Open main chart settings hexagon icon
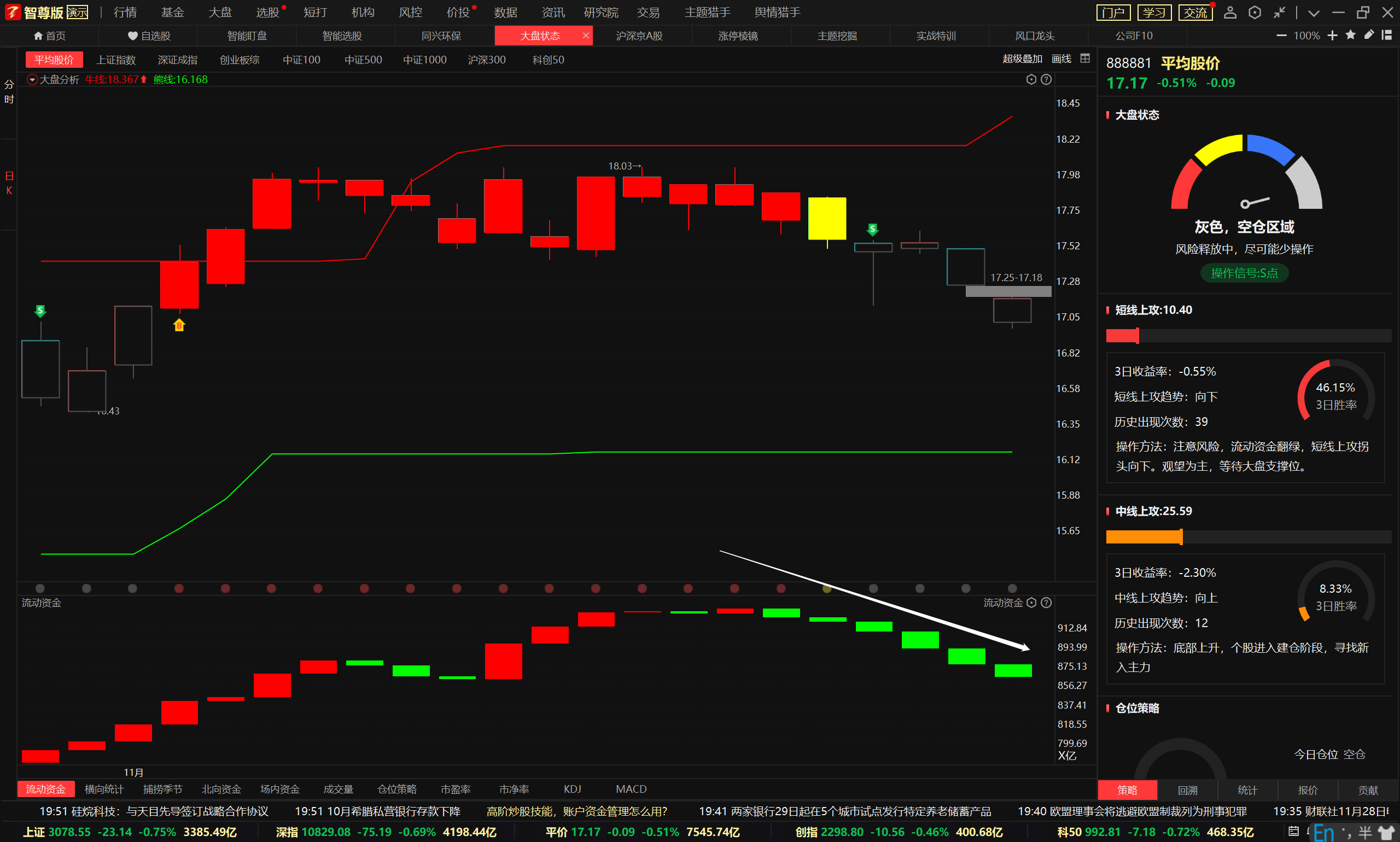 point(1031,79)
